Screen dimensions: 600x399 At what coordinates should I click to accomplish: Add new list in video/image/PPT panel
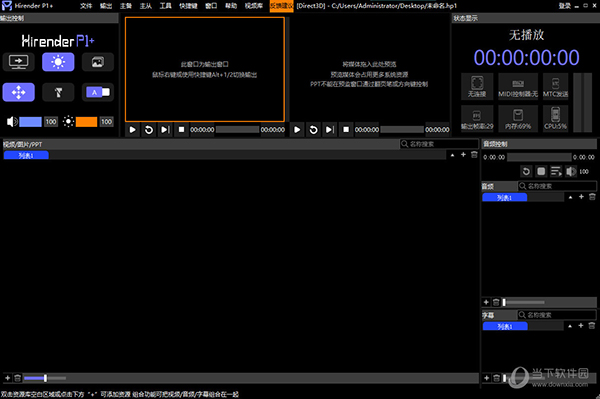[463, 155]
